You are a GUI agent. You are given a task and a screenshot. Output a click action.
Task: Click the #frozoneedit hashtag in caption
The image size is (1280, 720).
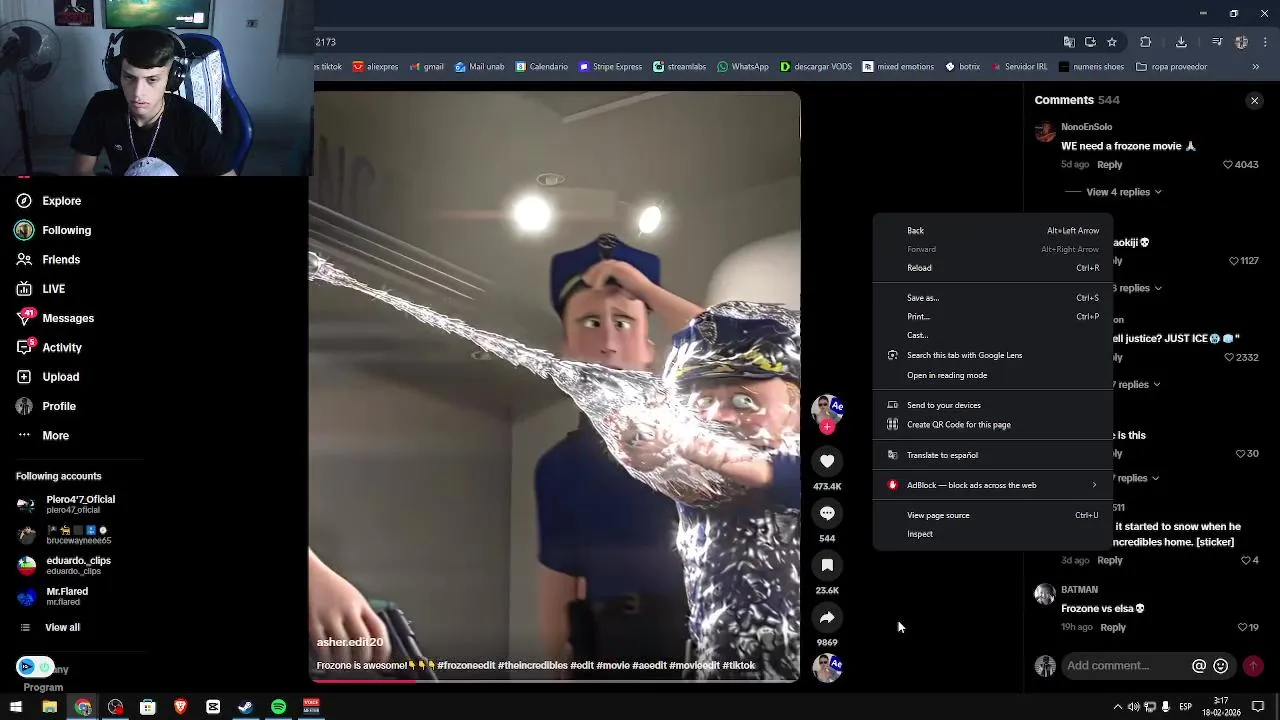(x=466, y=666)
